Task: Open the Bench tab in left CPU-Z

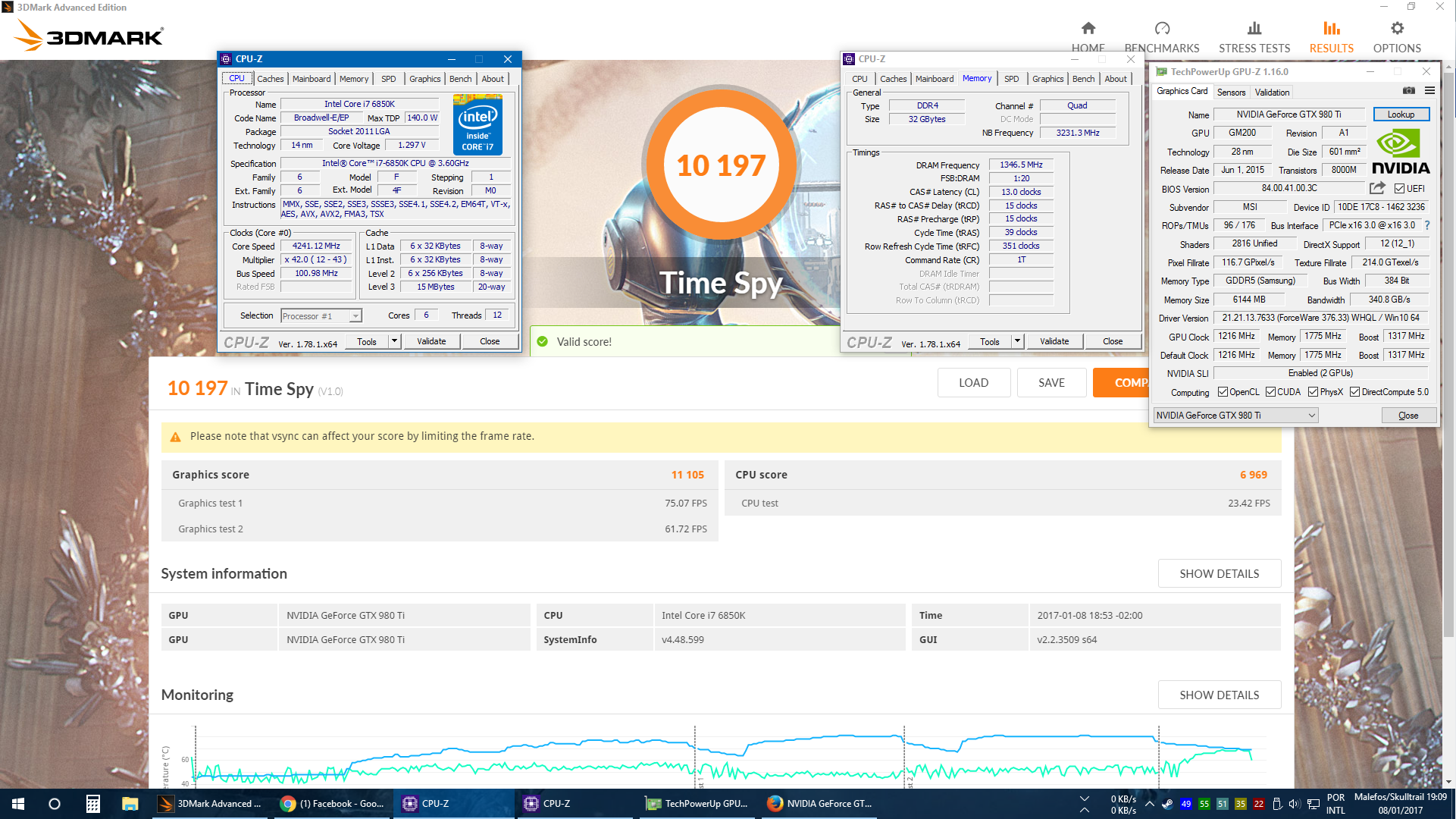Action: click(x=460, y=79)
